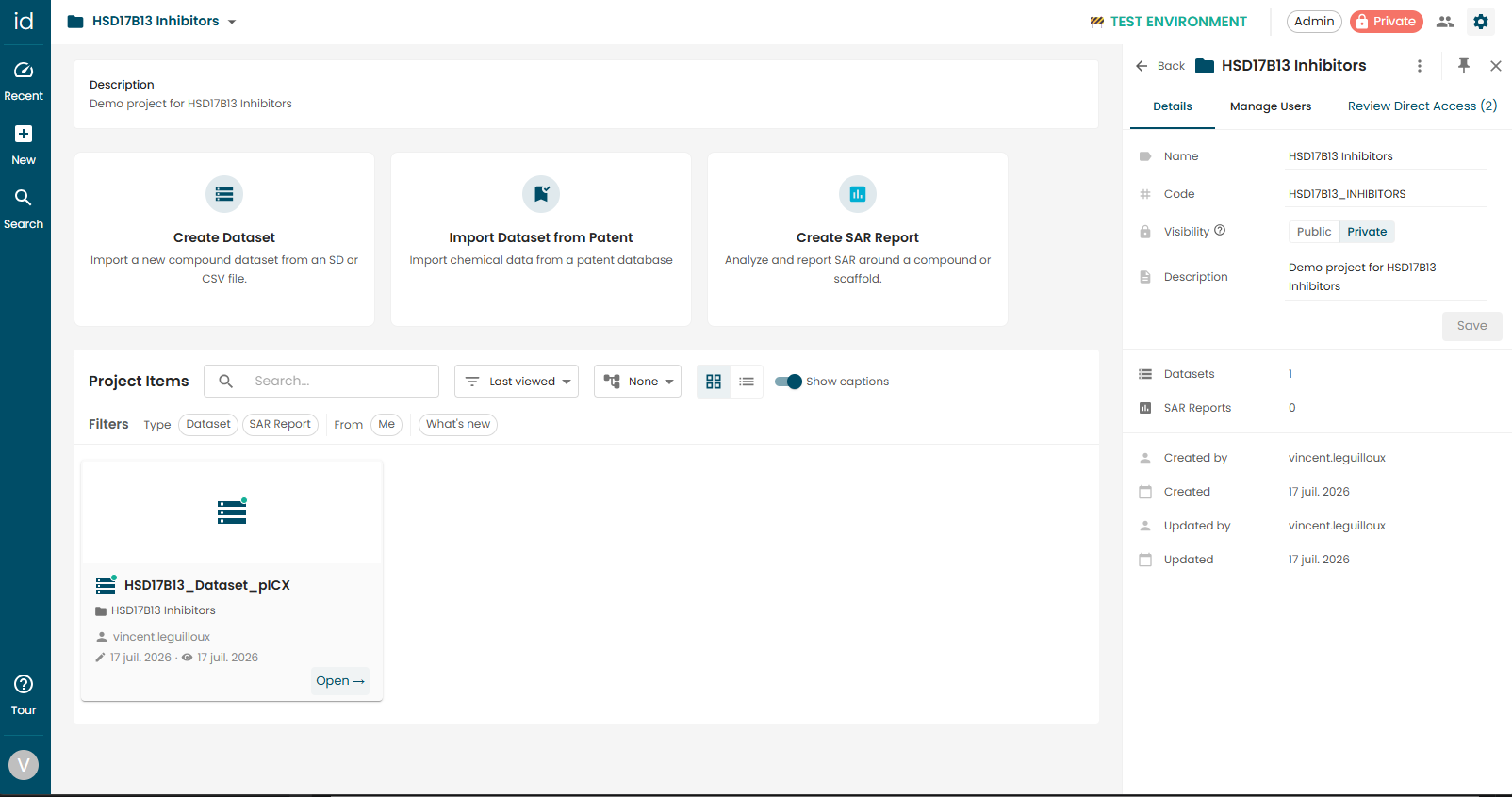Image resolution: width=1512 pixels, height=797 pixels.
Task: Open the HSD17B13_Dataset_pICX dataset
Action: point(340,681)
